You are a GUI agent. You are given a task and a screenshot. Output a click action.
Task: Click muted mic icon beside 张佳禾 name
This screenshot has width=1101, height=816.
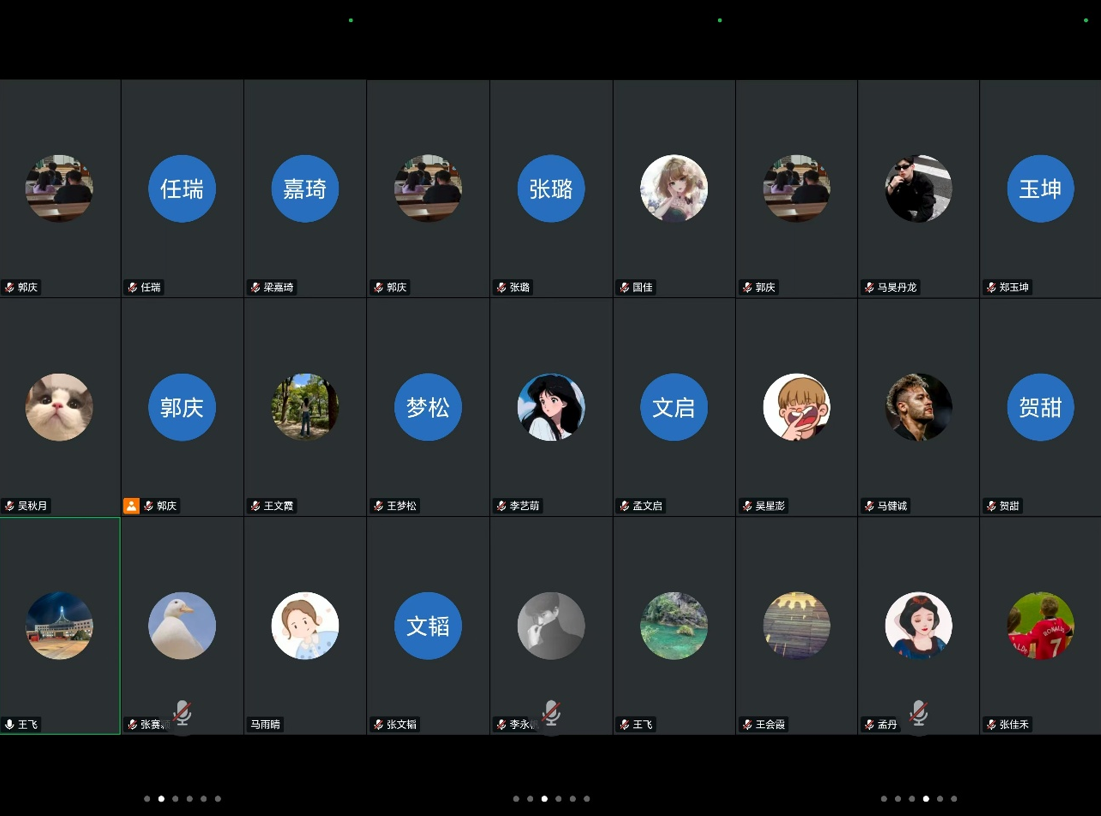pyautogui.click(x=991, y=725)
